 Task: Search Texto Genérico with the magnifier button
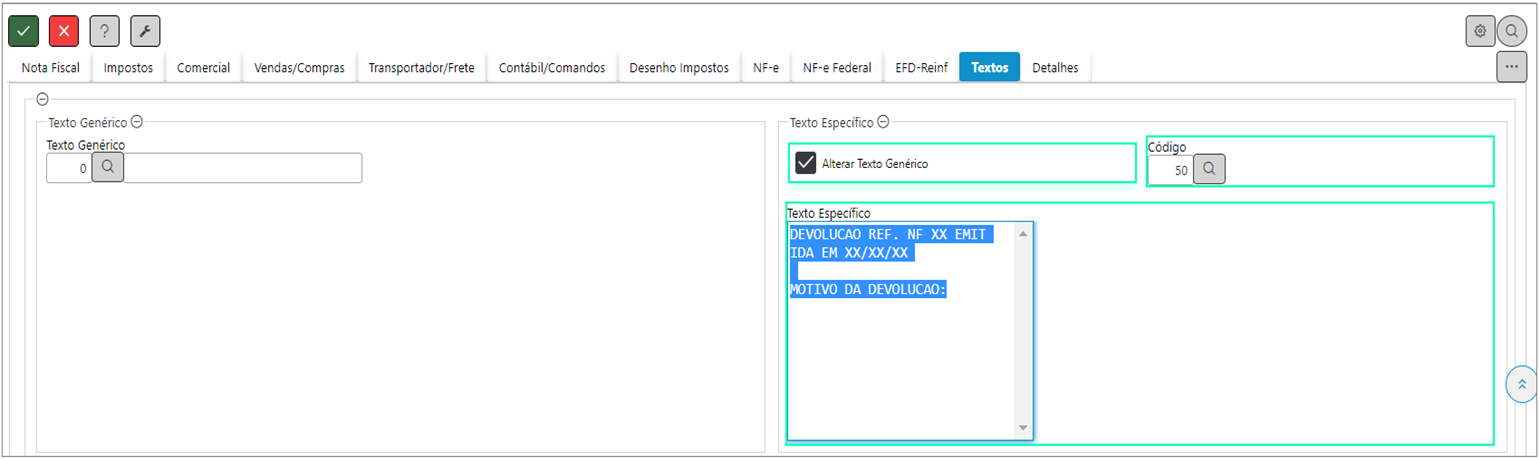(x=108, y=168)
